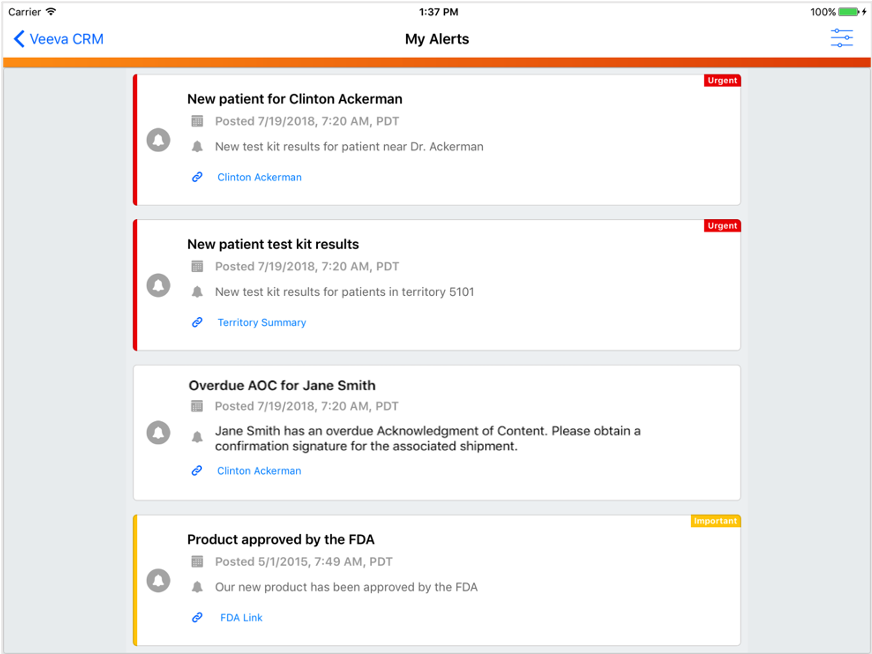Open the FDA Link
The image size is (872, 654).
tap(241, 618)
